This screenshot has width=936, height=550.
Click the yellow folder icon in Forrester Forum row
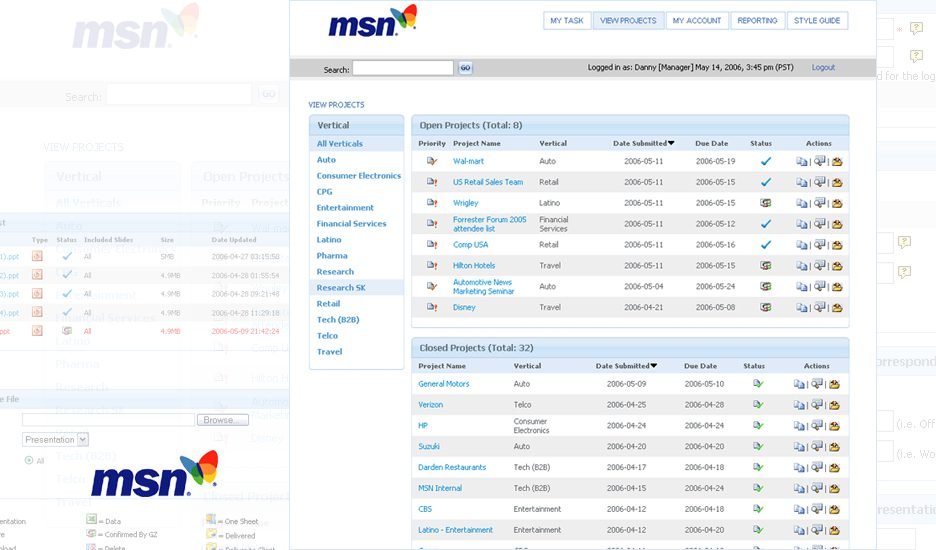coord(837,224)
